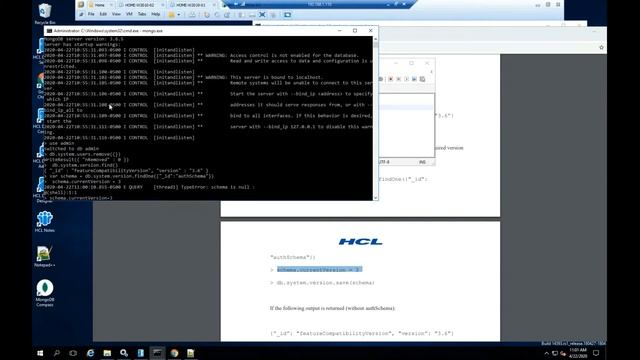Viewport: 640px width, 360px height.
Task: Click UTF-8 in Notepad++ status bar
Action: pyautogui.click(x=384, y=162)
